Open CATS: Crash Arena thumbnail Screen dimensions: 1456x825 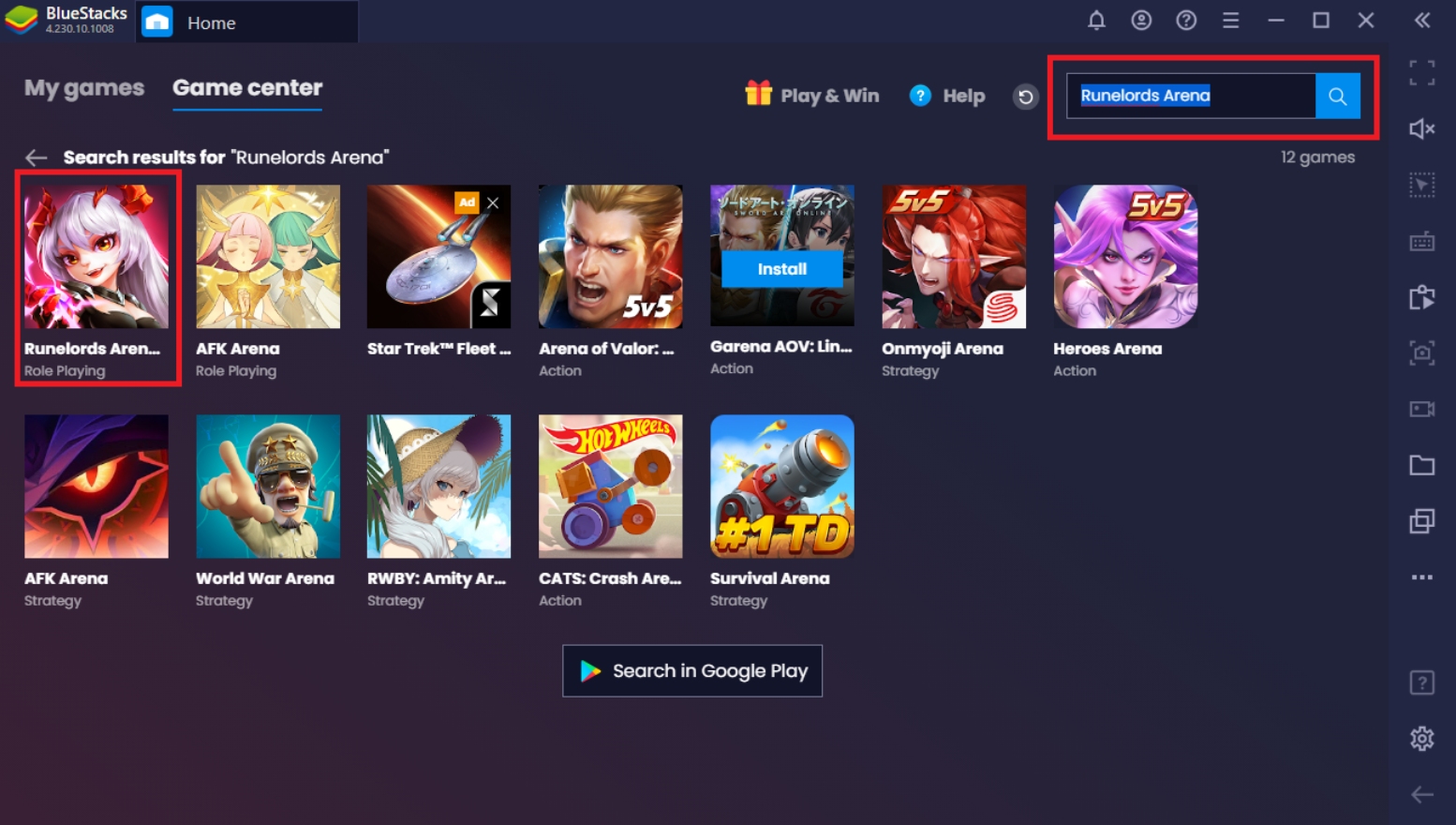[x=611, y=487]
